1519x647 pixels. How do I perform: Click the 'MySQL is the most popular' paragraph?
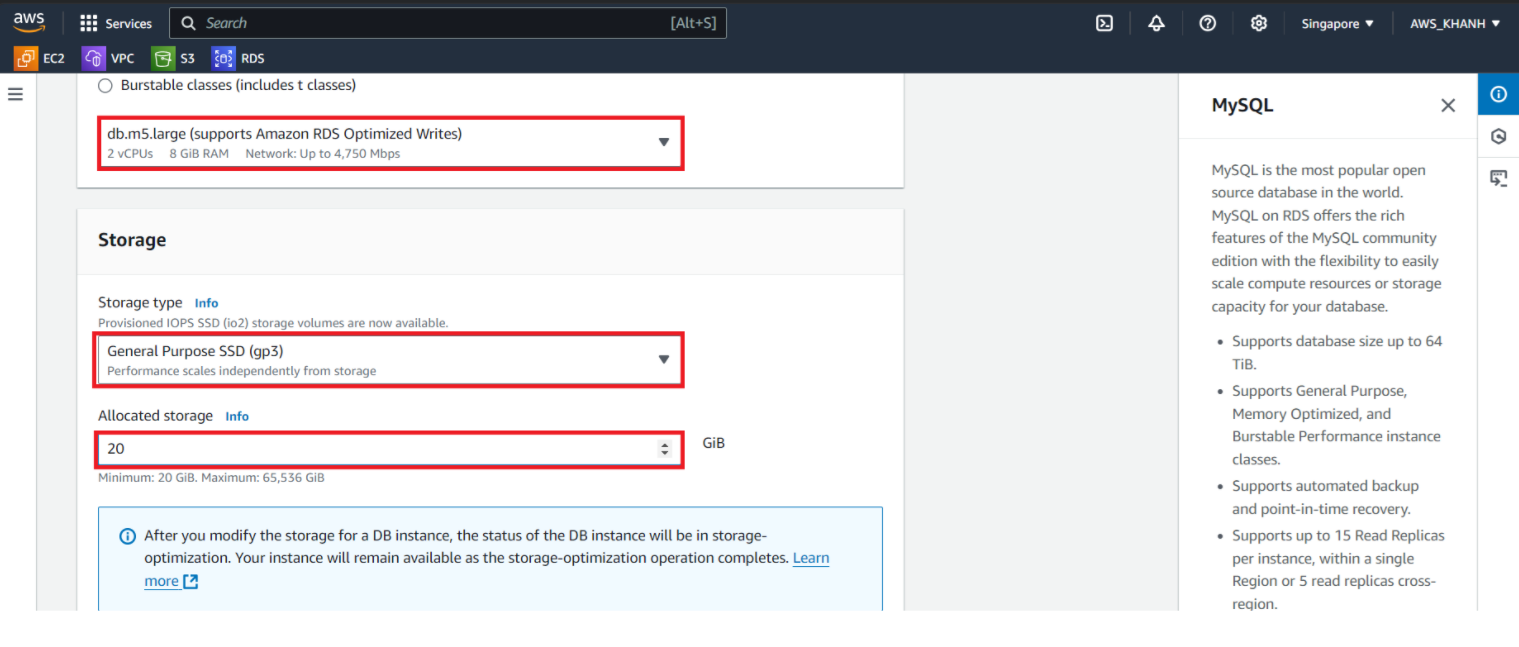1325,238
